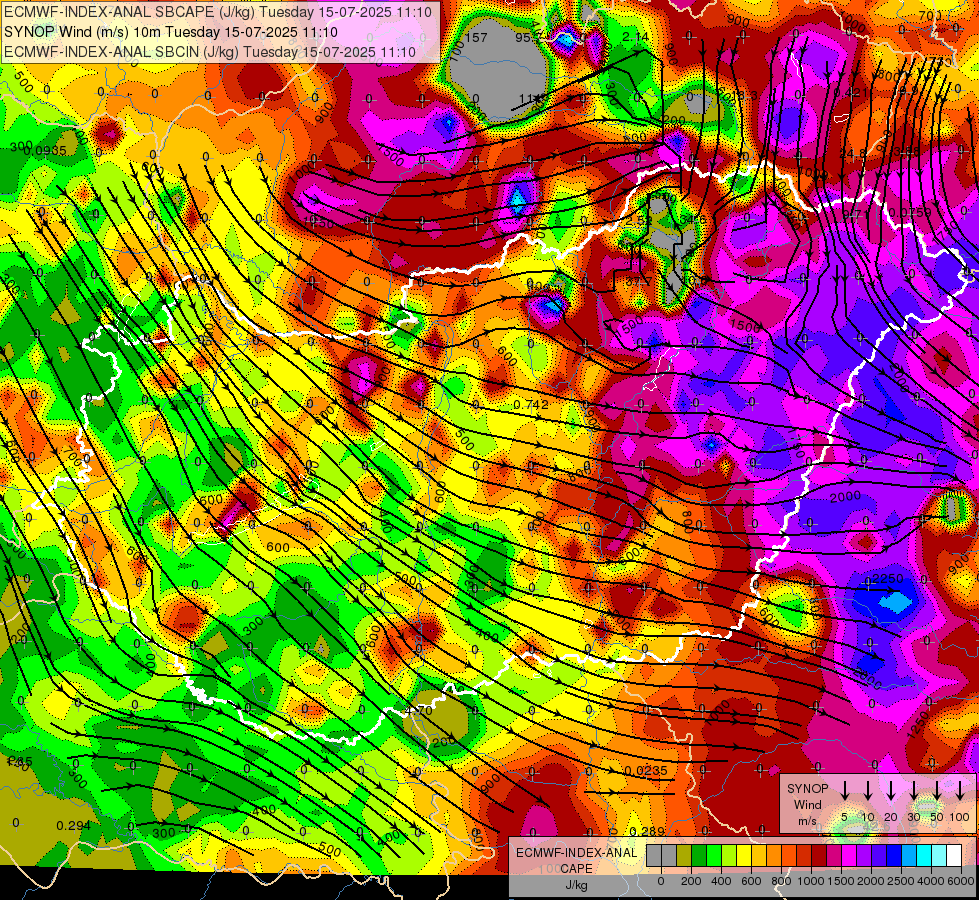Viewport: 979px width, 900px height.
Task: Click the 1500 contour label in the purple area
Action: pos(745,325)
